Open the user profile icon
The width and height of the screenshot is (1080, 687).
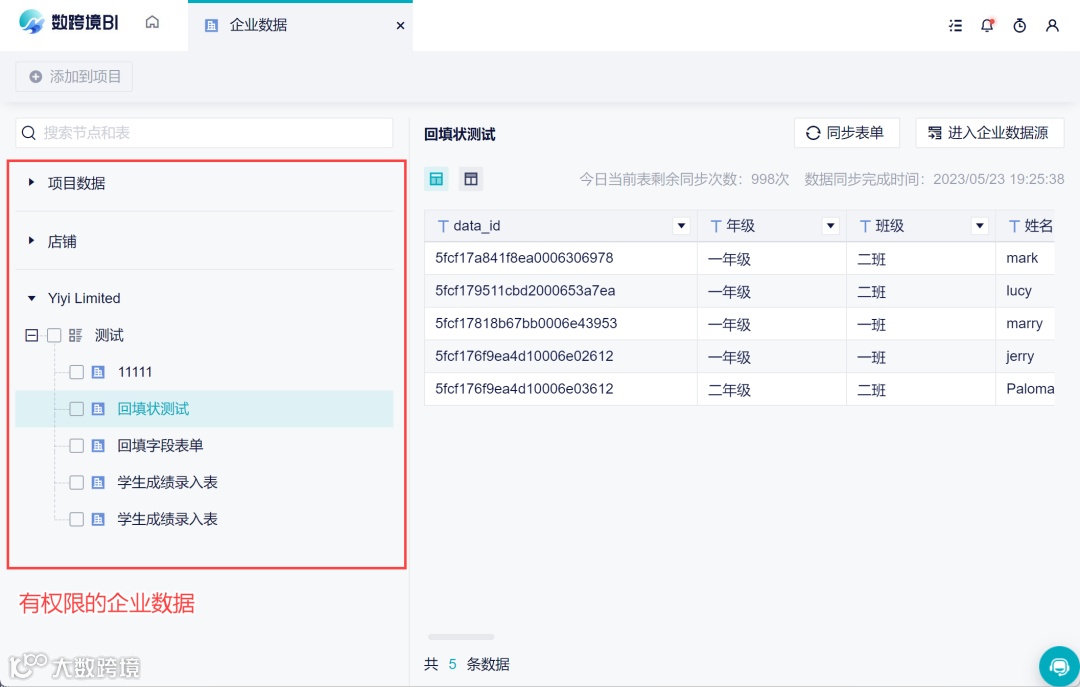pyautogui.click(x=1052, y=25)
